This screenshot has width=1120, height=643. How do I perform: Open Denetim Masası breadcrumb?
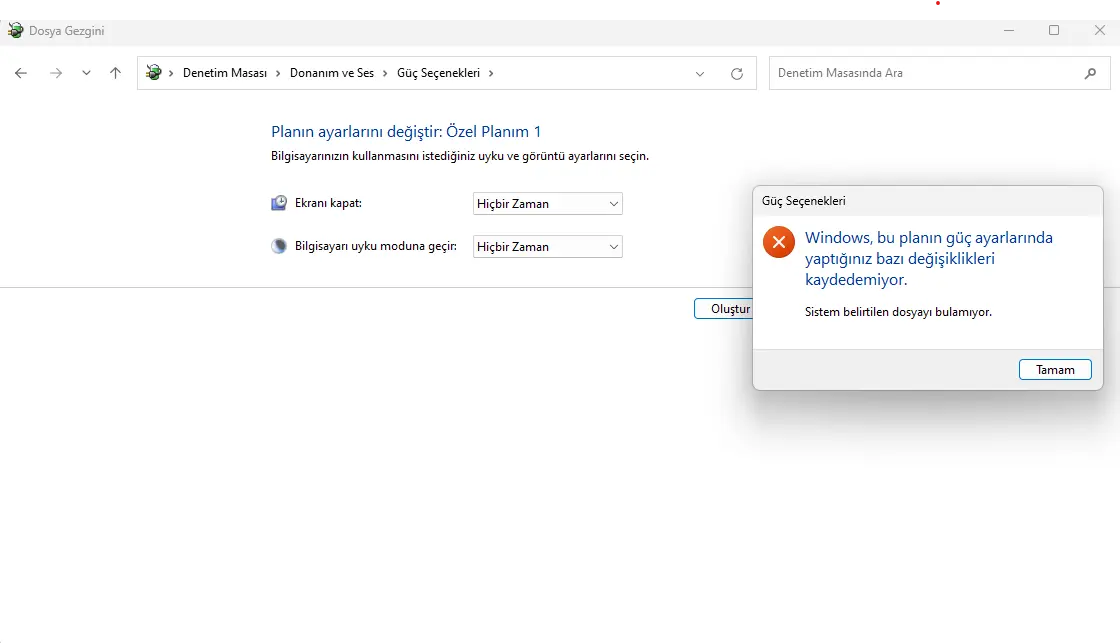coord(225,73)
